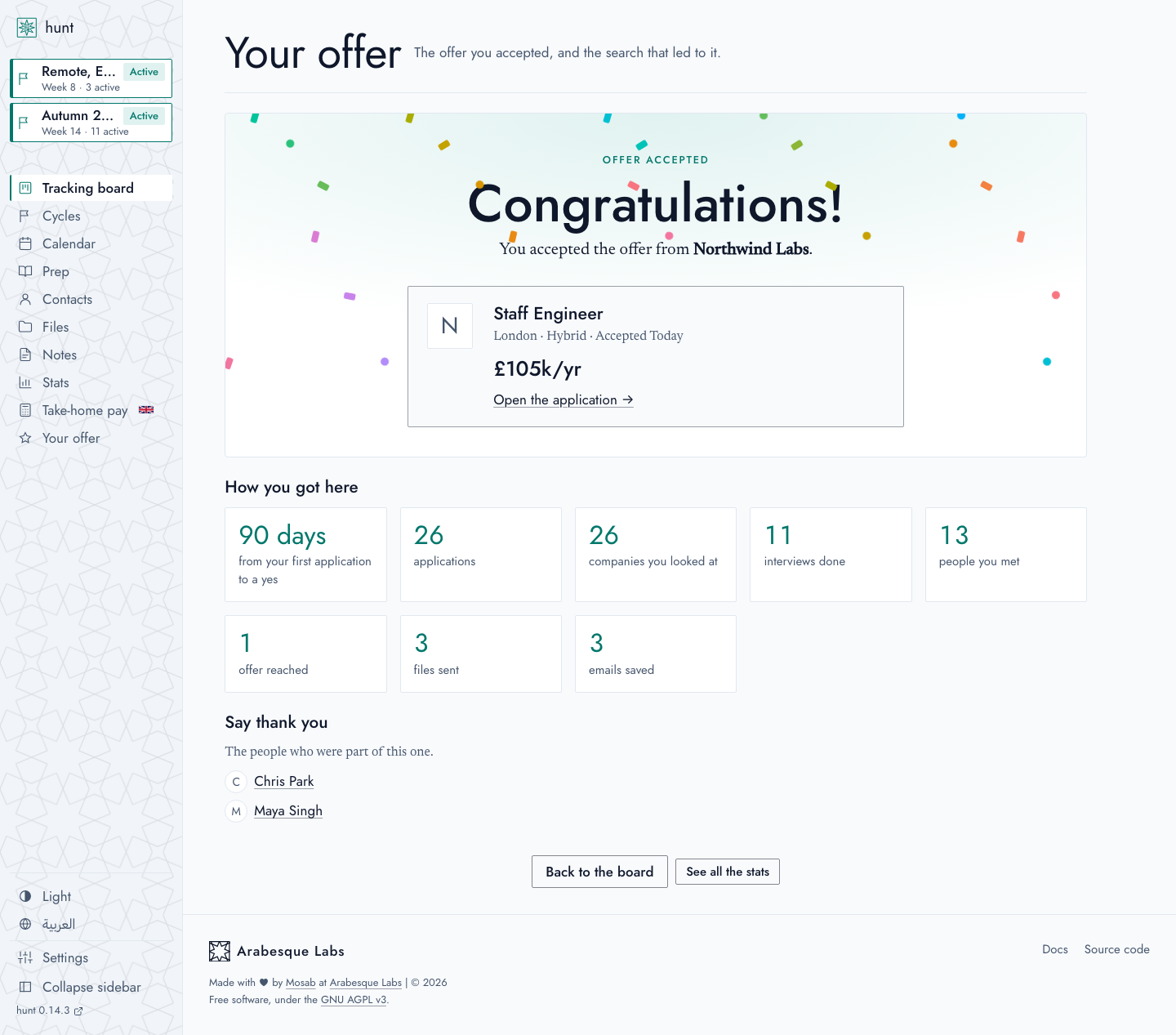Click the hunt 0.14.3 version link
Viewport: 1176px width, 1035px height.
50,1010
